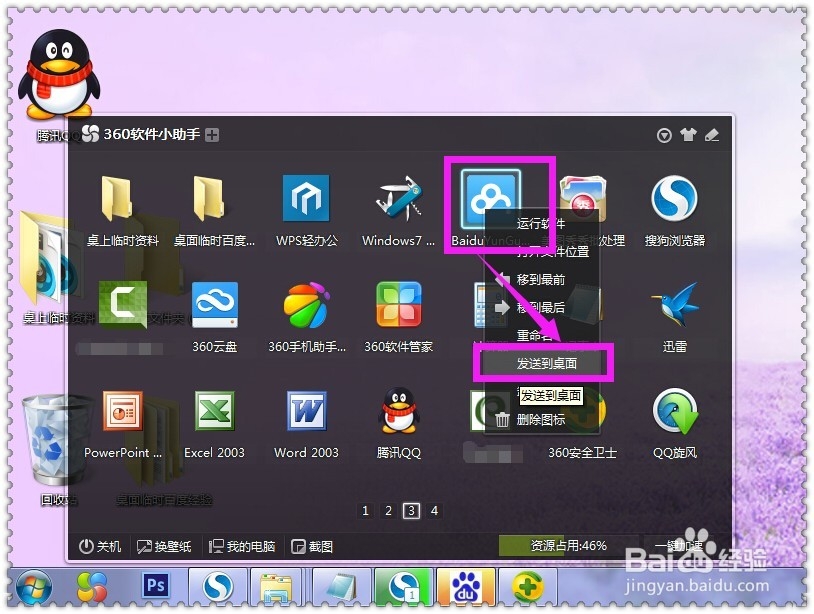Open the 360软件管家 icon

click(x=399, y=305)
